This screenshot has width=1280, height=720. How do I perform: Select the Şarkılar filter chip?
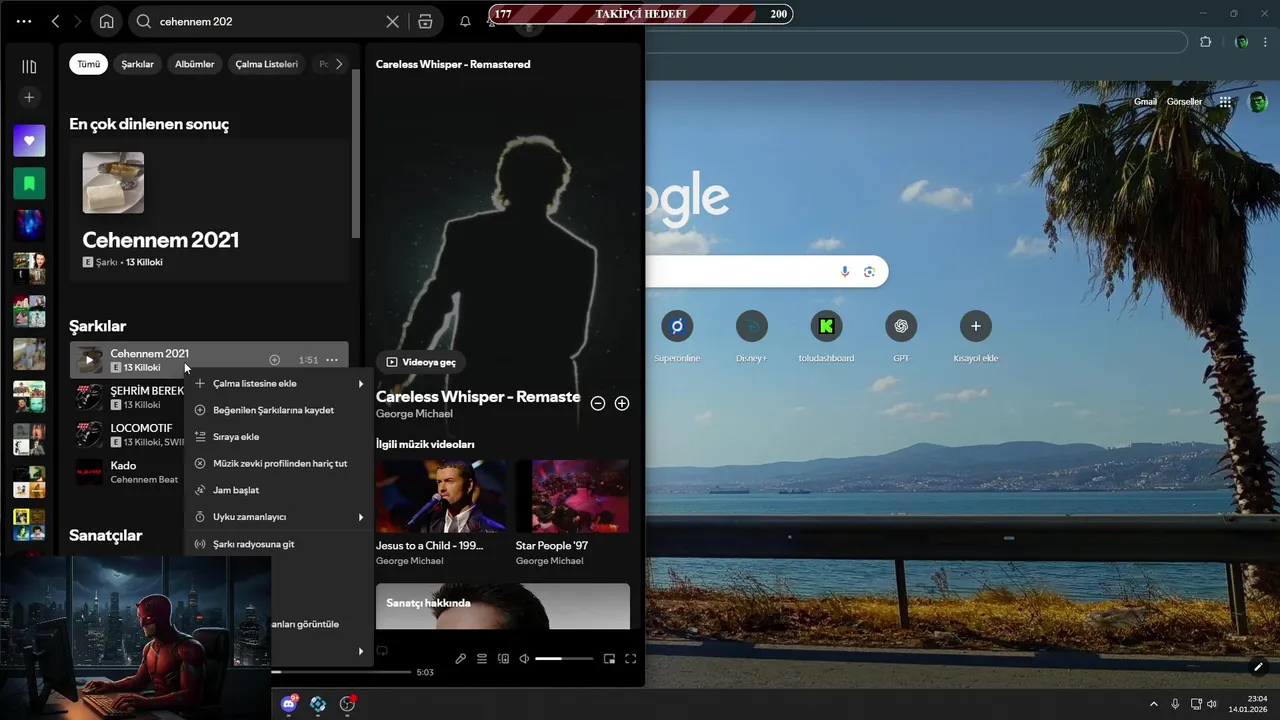[x=138, y=64]
